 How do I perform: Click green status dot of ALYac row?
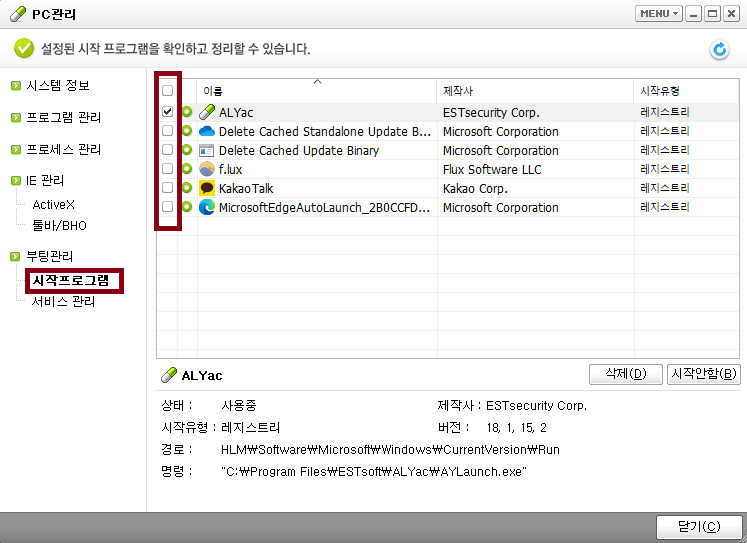(187, 111)
